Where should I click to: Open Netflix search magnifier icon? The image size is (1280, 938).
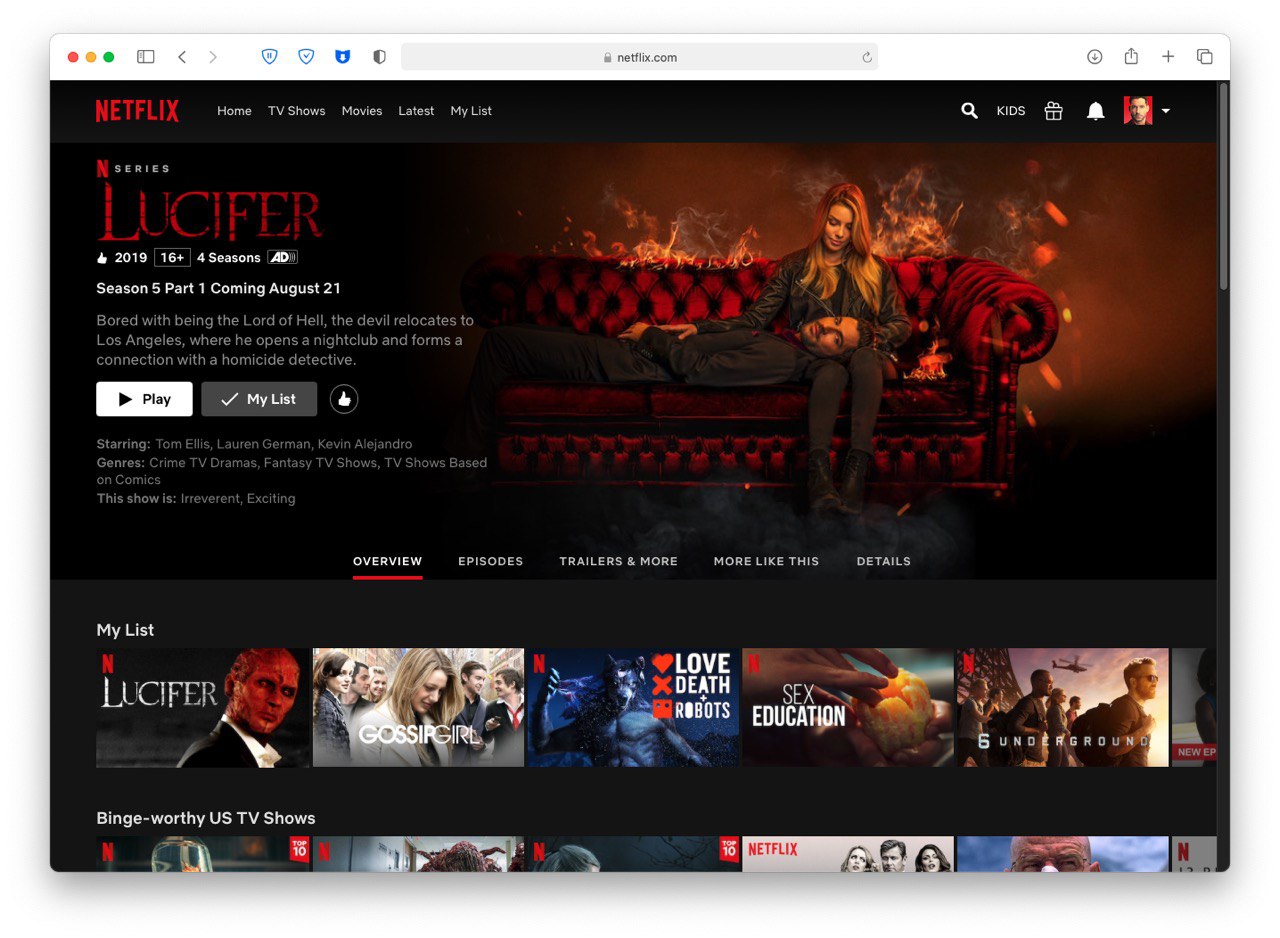click(969, 111)
